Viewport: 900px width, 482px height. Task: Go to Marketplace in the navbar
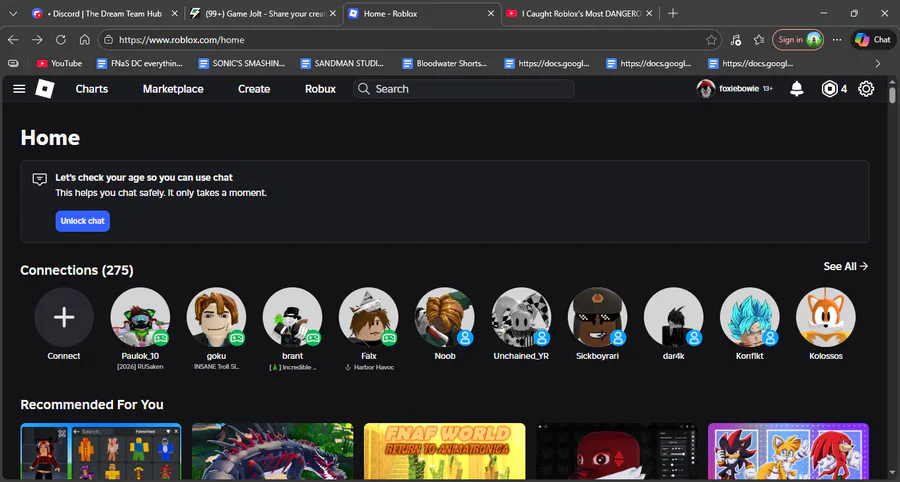(173, 89)
